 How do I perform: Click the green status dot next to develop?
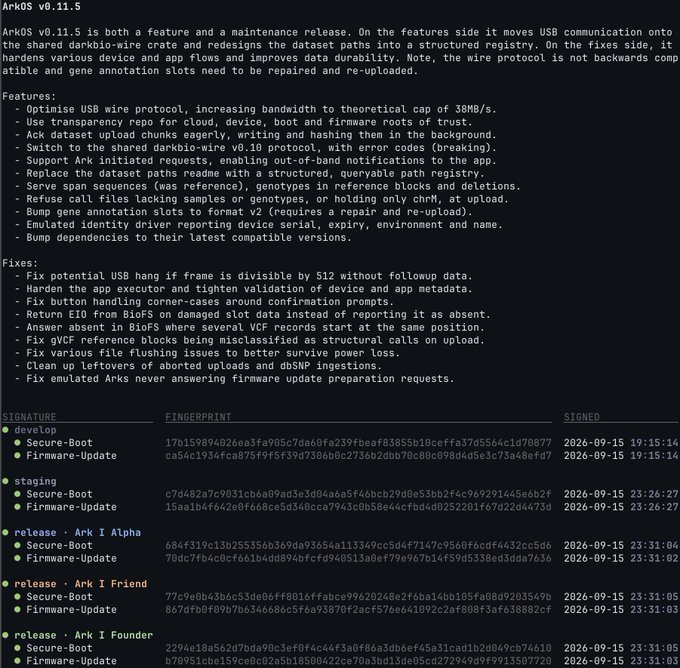(x=5, y=430)
